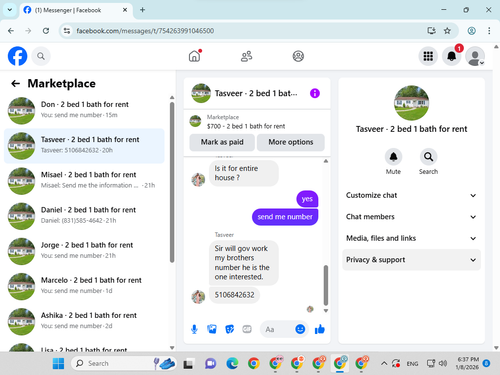Open the Facebook search magnifier
Viewport: 500px width, 375px height.
point(41,56)
